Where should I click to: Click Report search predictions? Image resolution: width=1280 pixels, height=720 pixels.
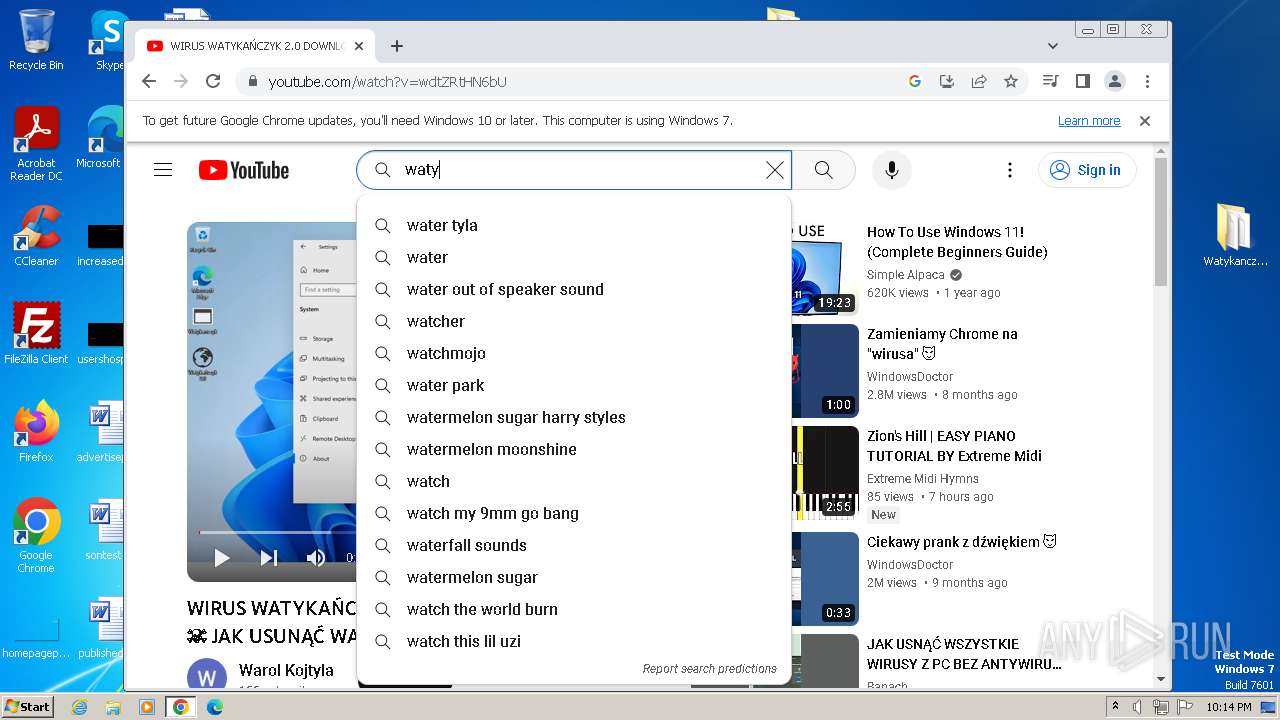pos(709,669)
